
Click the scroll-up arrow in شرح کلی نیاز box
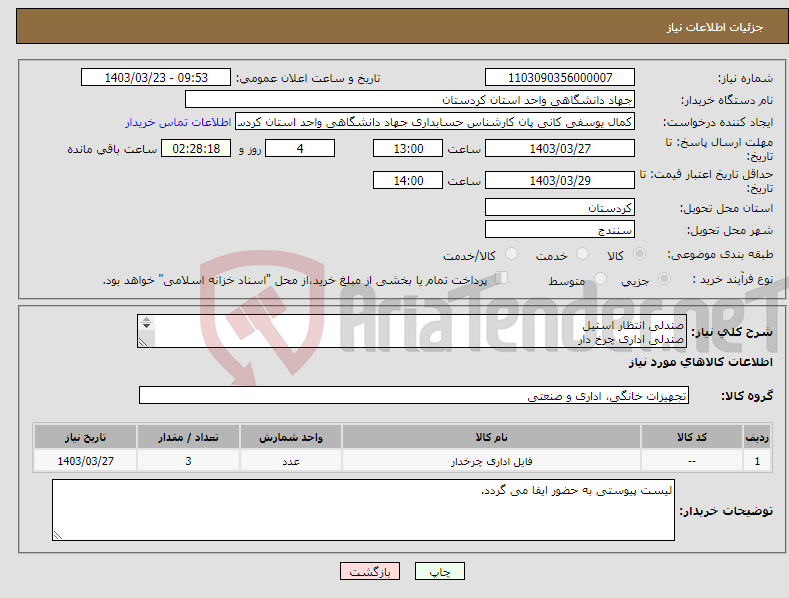click(x=146, y=319)
